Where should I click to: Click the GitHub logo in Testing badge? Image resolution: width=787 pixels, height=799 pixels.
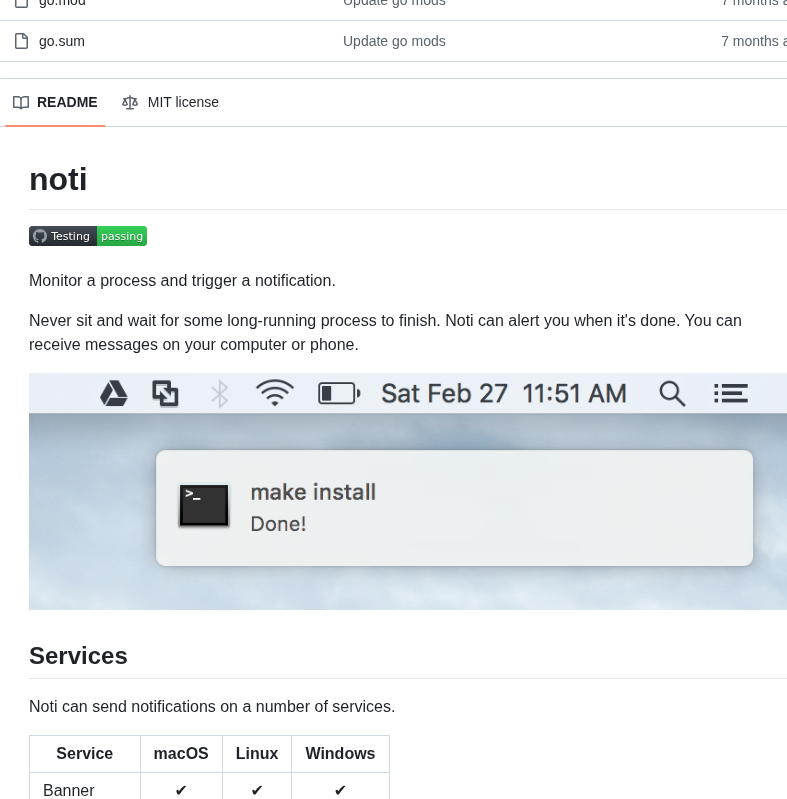[x=40, y=236]
